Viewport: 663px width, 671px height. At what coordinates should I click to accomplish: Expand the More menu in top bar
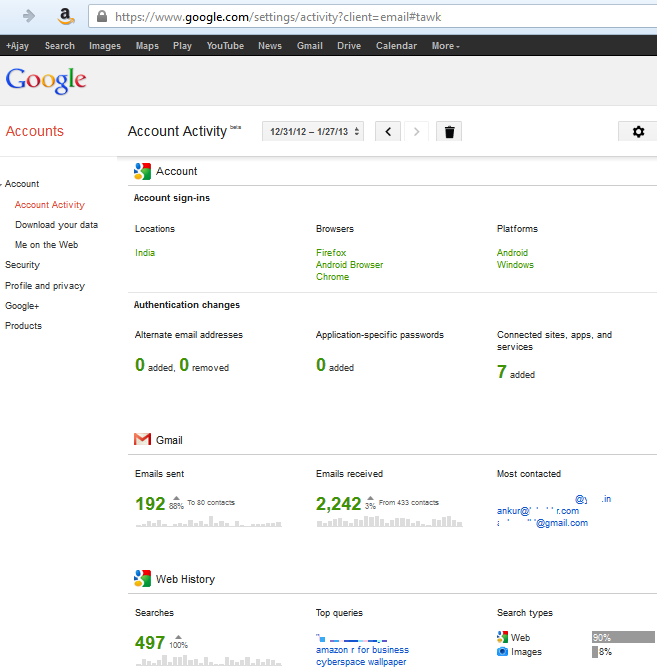446,46
